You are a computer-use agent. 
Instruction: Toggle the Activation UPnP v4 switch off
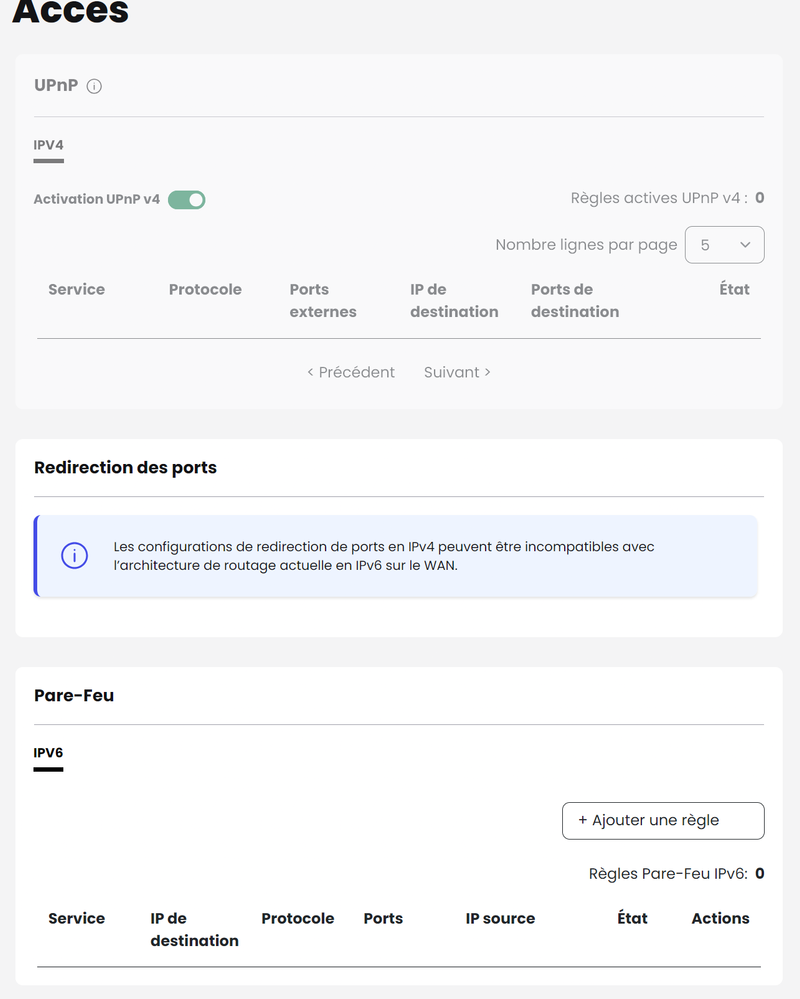pyautogui.click(x=186, y=199)
